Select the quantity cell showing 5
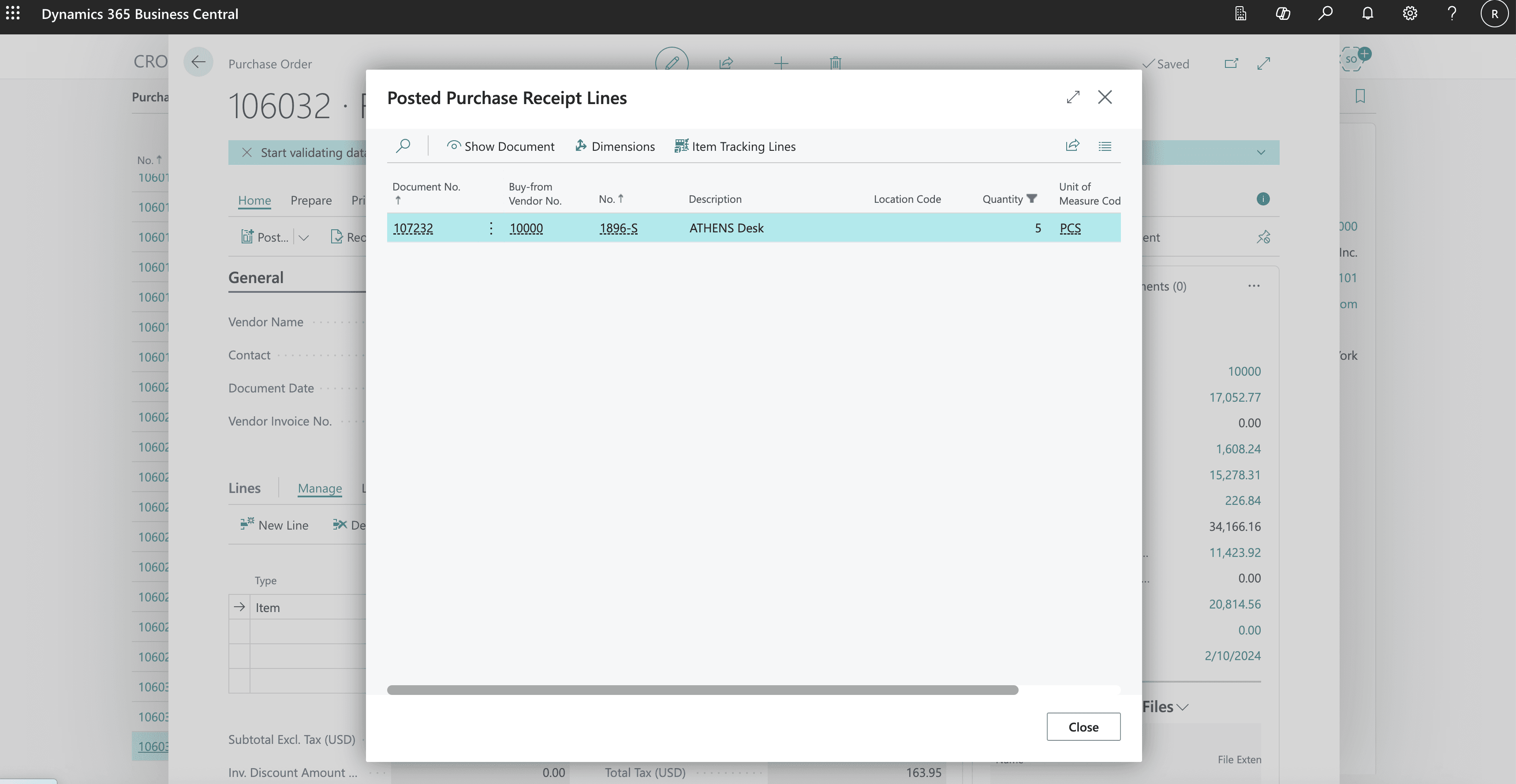Viewport: 1516px width, 784px height. [1038, 228]
